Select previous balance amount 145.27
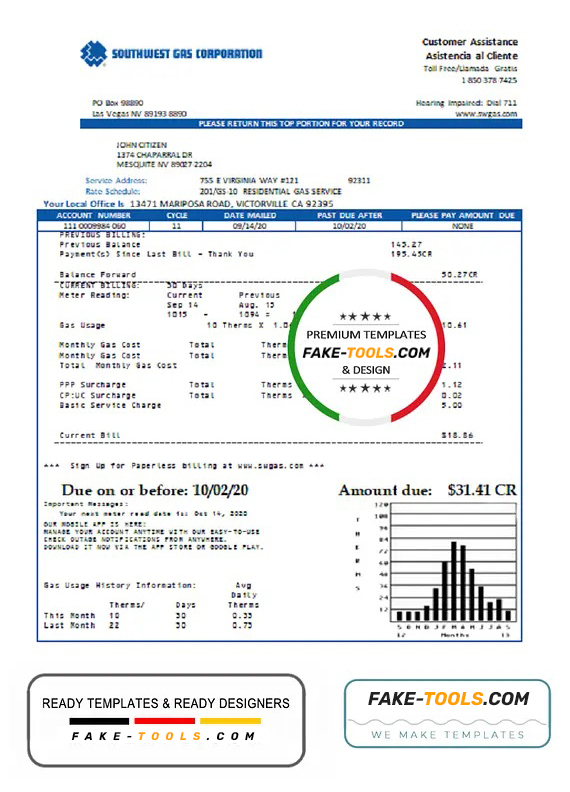 pyautogui.click(x=406, y=244)
